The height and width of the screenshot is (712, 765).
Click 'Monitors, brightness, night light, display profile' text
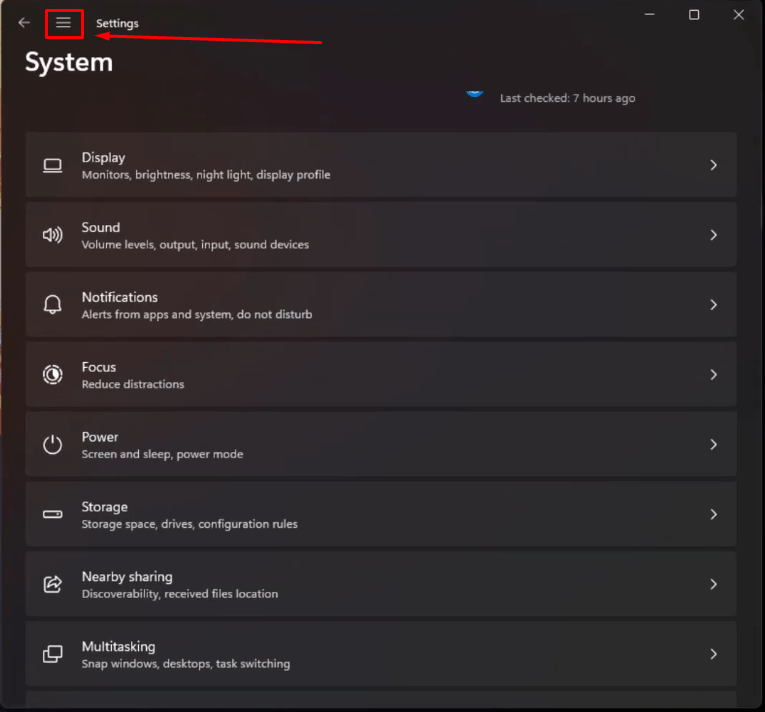206,175
